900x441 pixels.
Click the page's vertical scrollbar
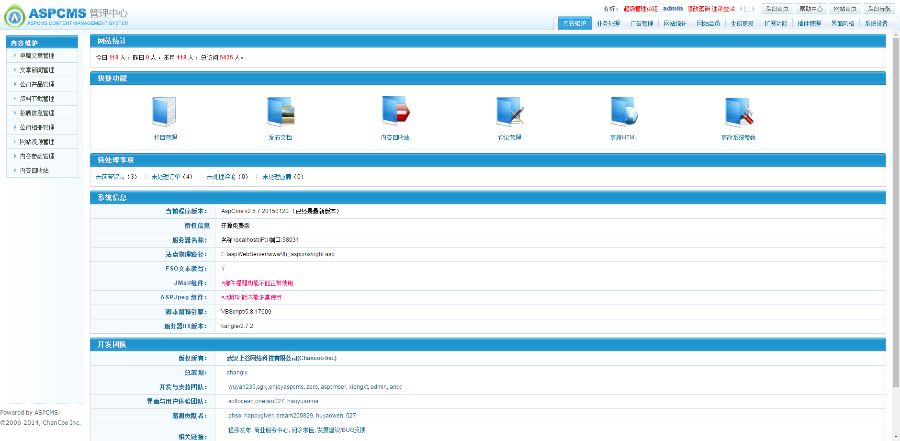pyautogui.click(x=895, y=230)
